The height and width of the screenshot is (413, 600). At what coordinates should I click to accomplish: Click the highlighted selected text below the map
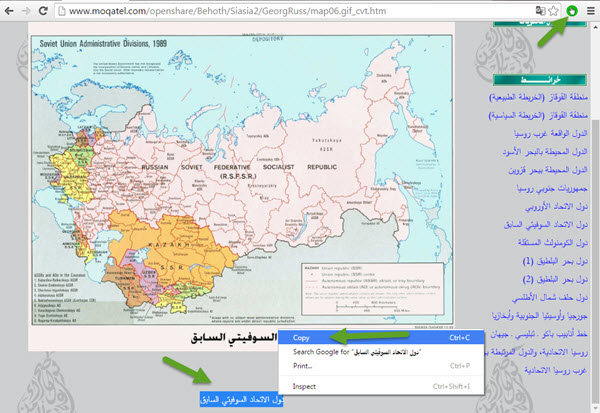(241, 400)
